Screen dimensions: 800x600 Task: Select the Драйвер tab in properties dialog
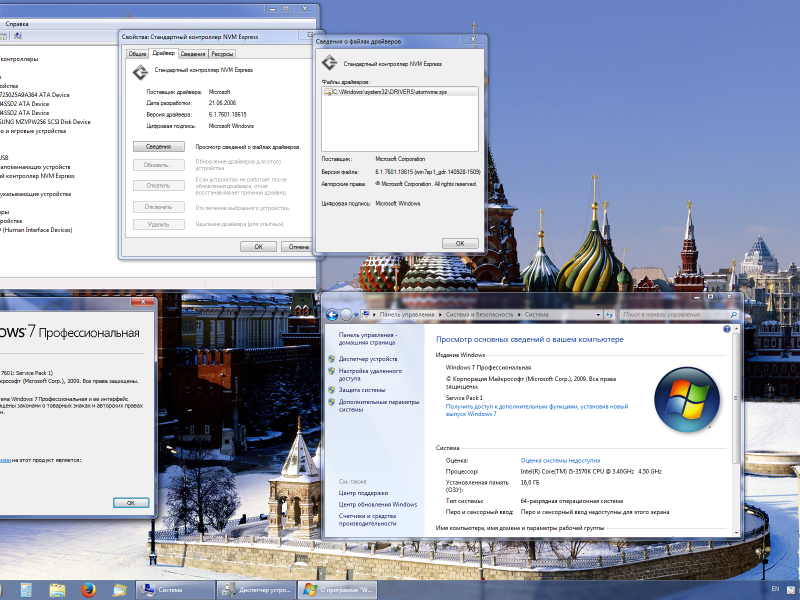[x=163, y=53]
